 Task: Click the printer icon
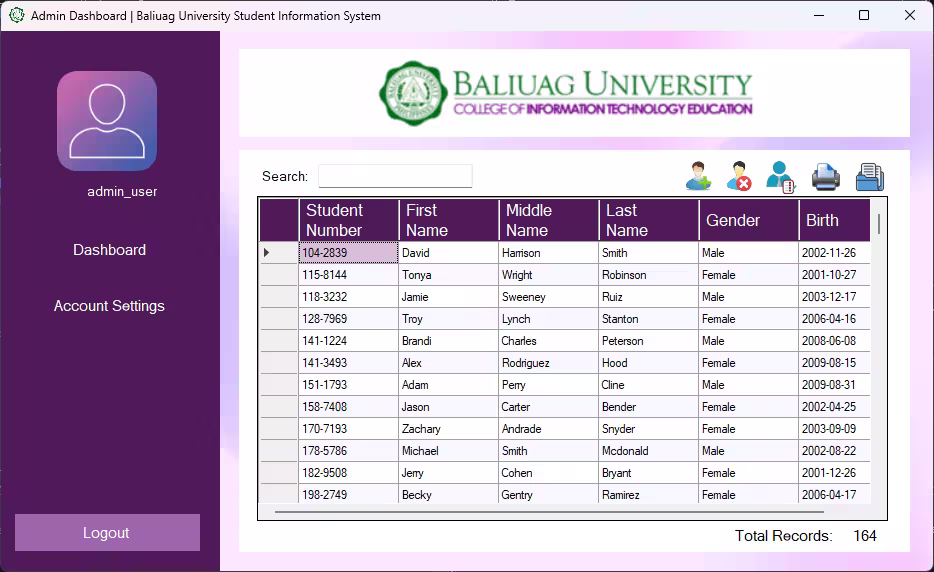pyautogui.click(x=826, y=177)
